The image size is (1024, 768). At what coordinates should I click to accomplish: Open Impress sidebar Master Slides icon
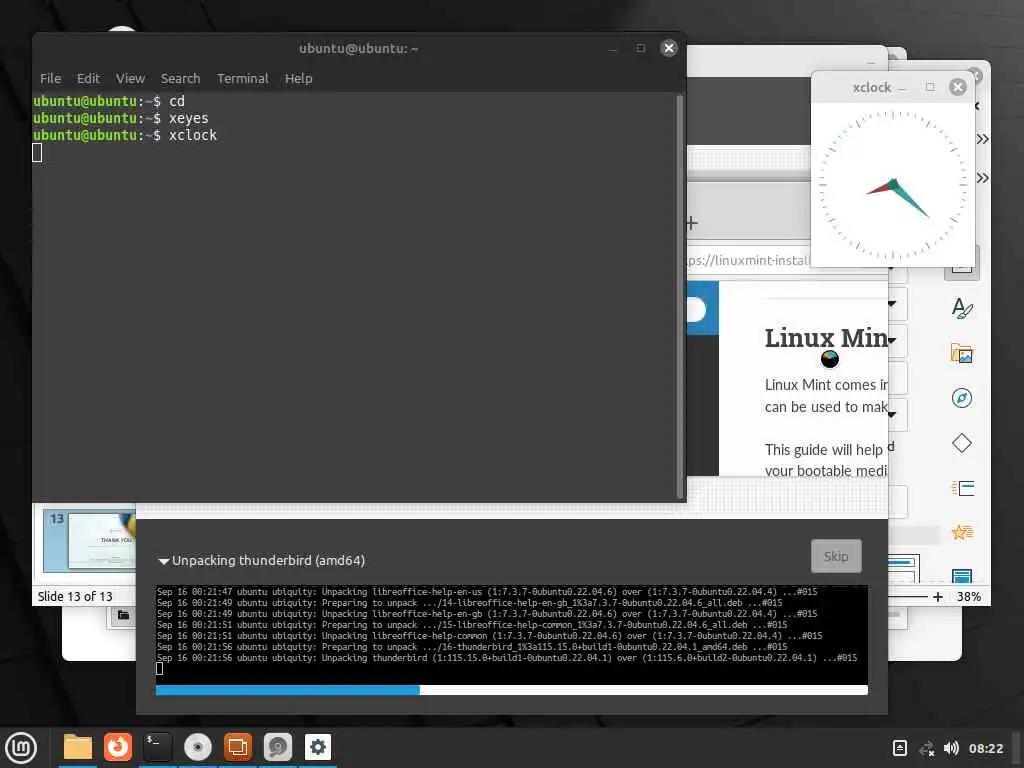tap(962, 575)
